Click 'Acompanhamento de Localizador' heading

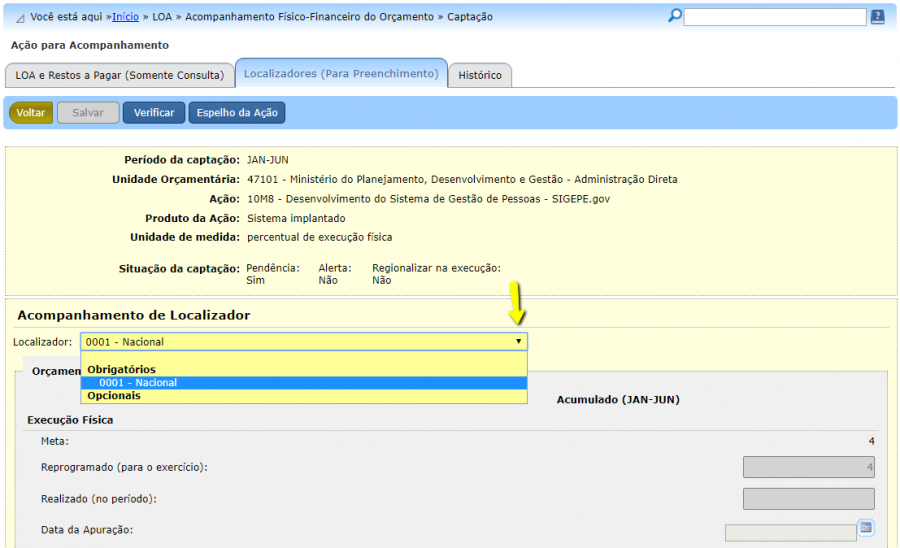pos(134,315)
